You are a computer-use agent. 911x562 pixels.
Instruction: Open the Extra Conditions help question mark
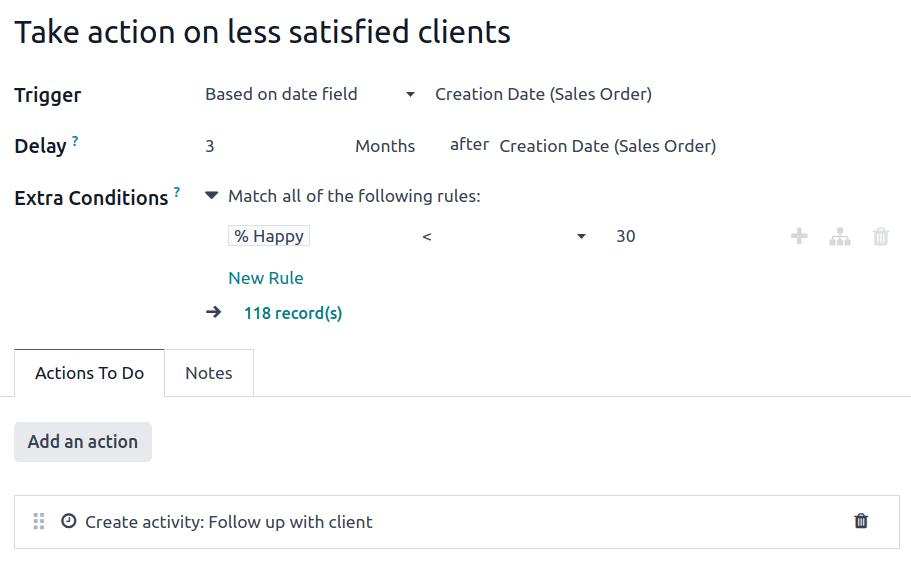tap(177, 192)
